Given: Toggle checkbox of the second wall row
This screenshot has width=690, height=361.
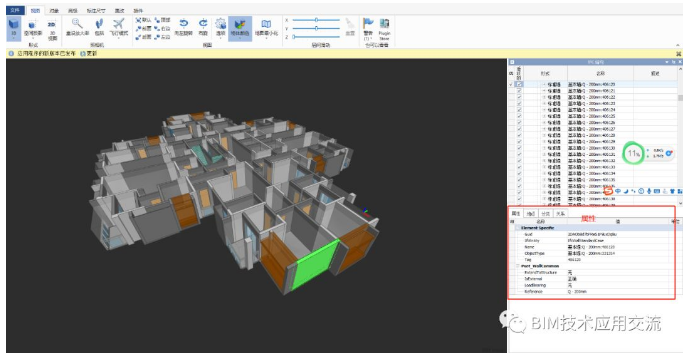Looking at the screenshot, I should click(520, 91).
